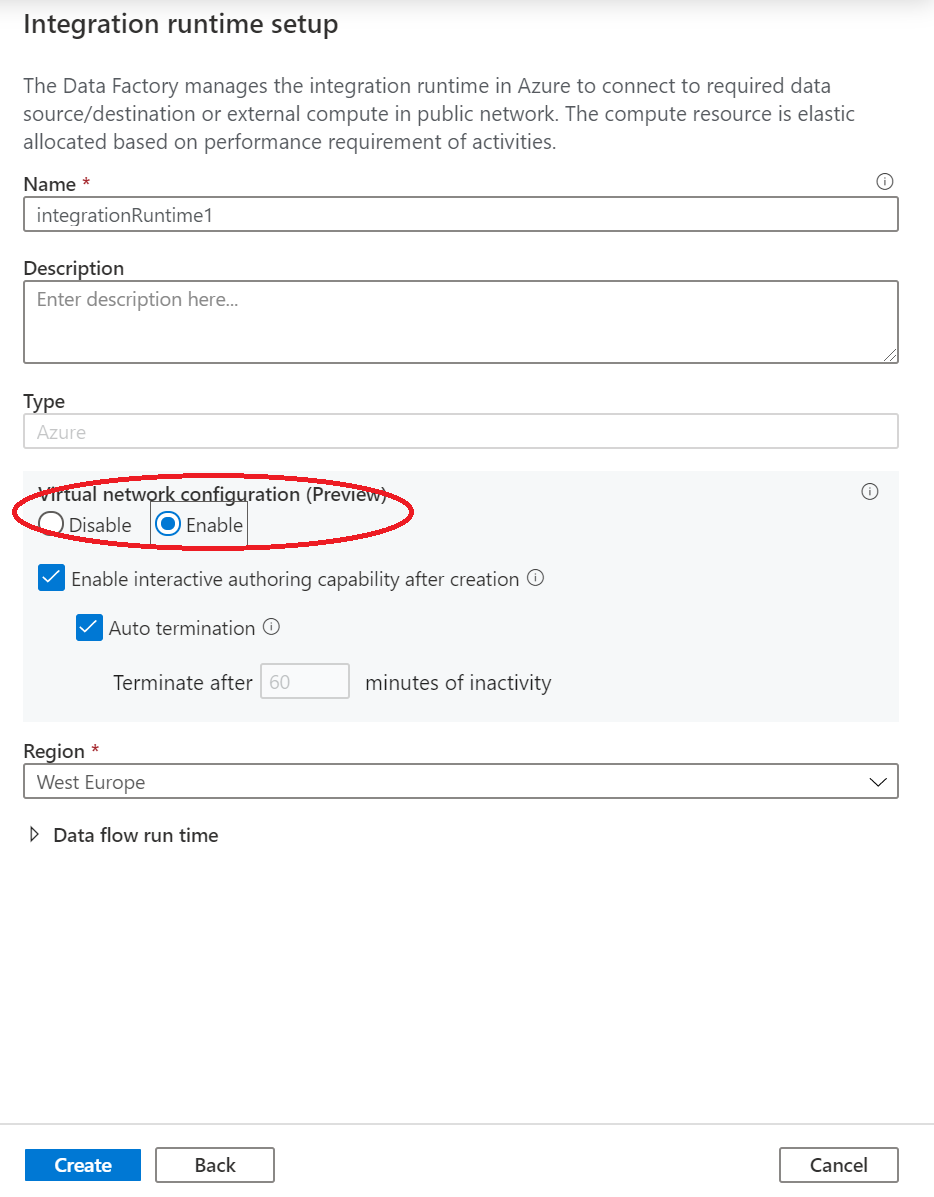934x1197 pixels.
Task: Click the description box resize handle
Action: point(890,355)
